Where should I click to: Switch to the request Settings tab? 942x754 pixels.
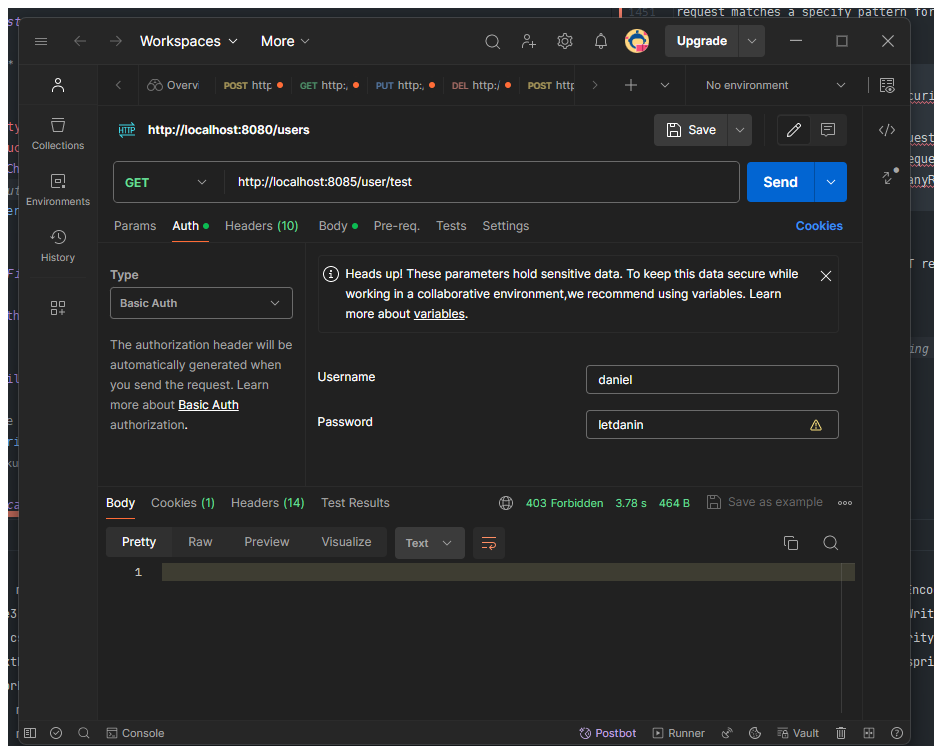point(506,226)
